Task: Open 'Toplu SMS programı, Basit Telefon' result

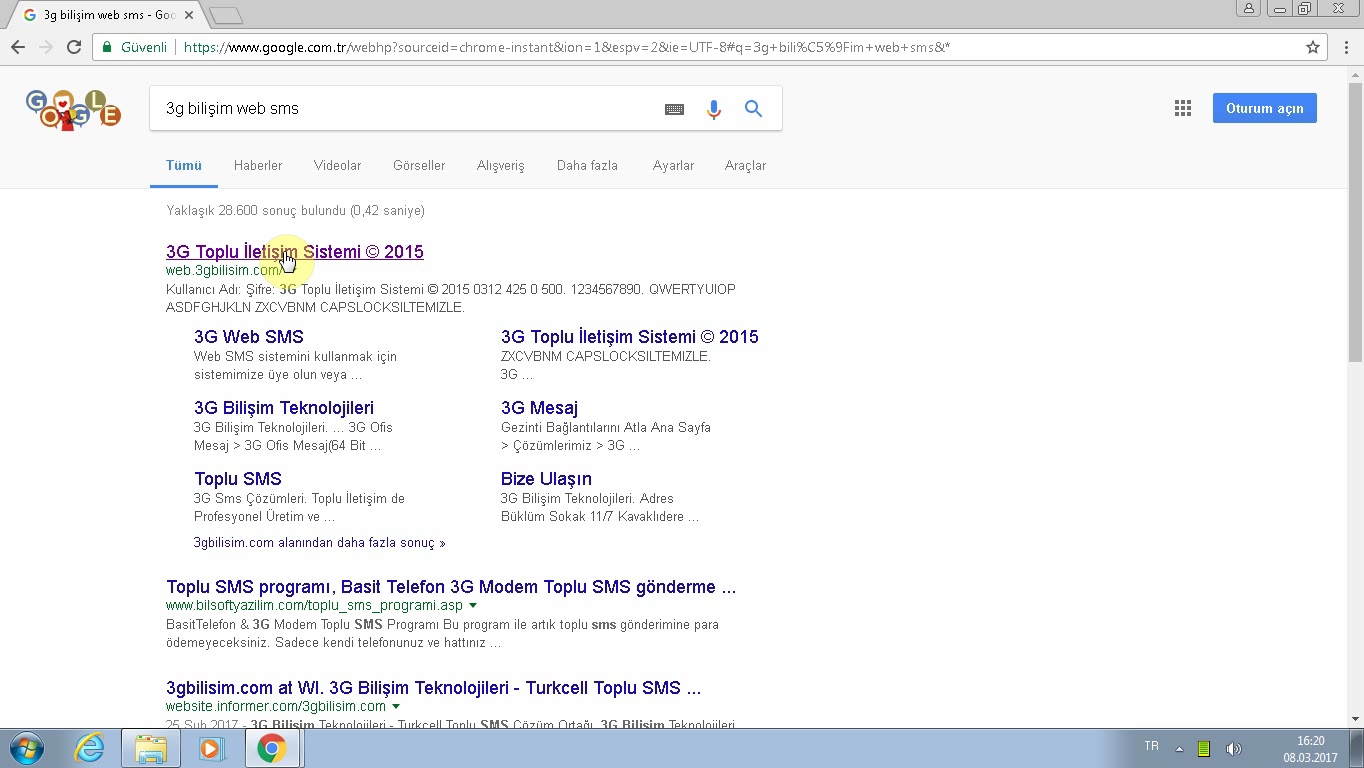Action: click(x=451, y=587)
